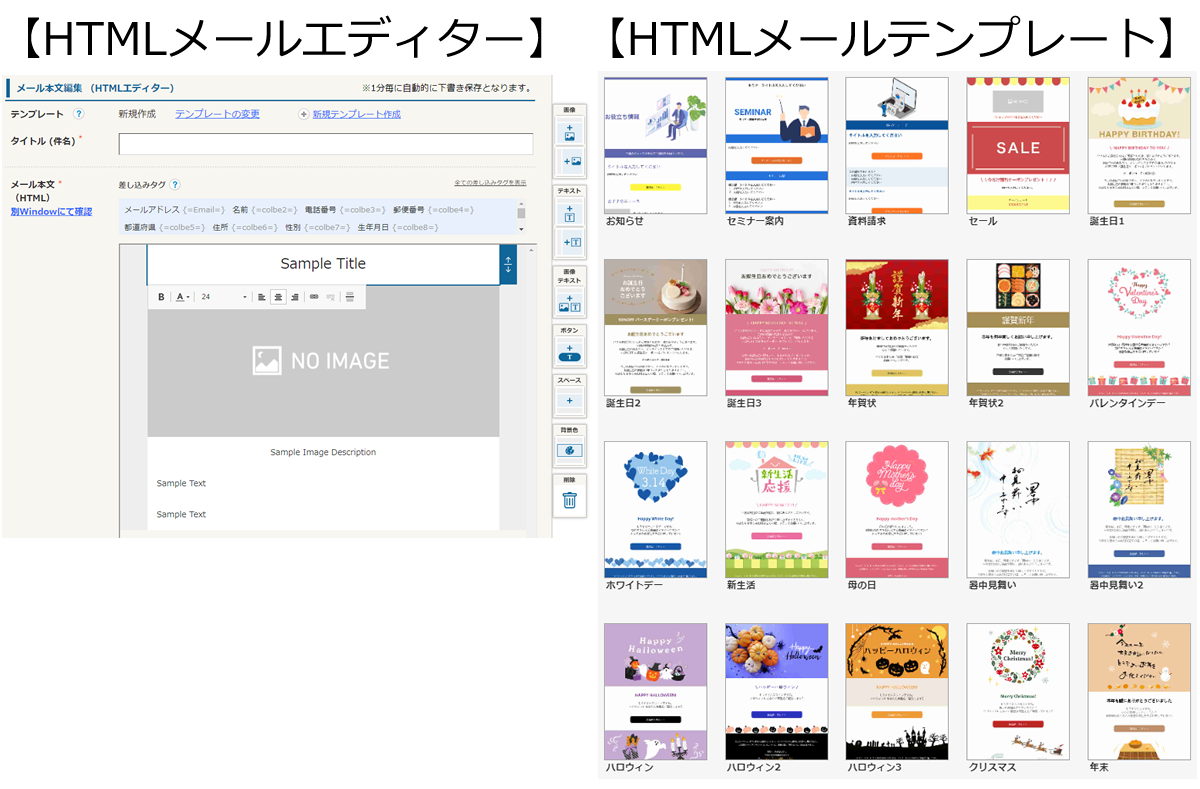
Task: Align text right in editor toolbar
Action: pos(295,297)
